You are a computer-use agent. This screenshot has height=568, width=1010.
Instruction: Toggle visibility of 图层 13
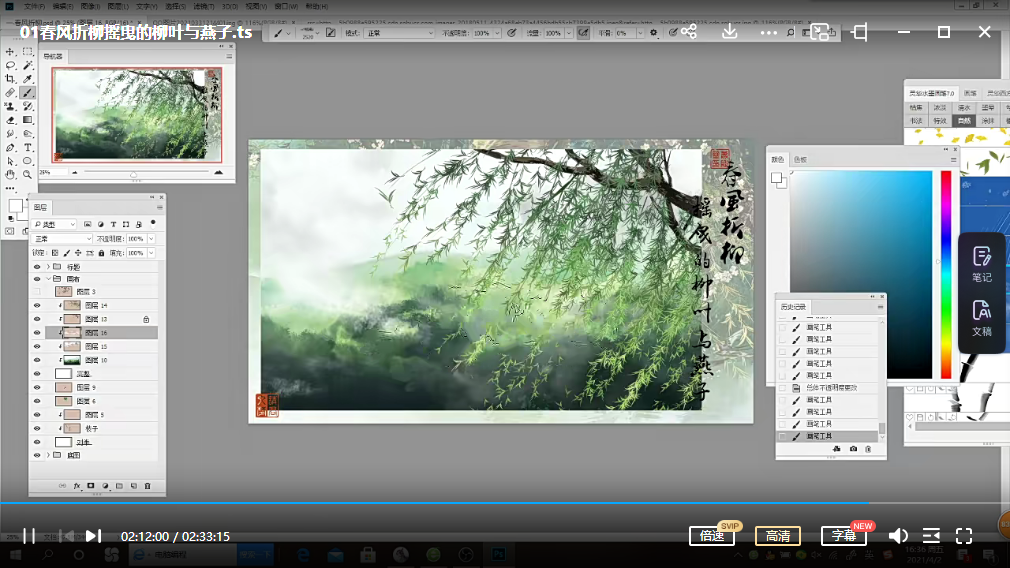pos(37,319)
